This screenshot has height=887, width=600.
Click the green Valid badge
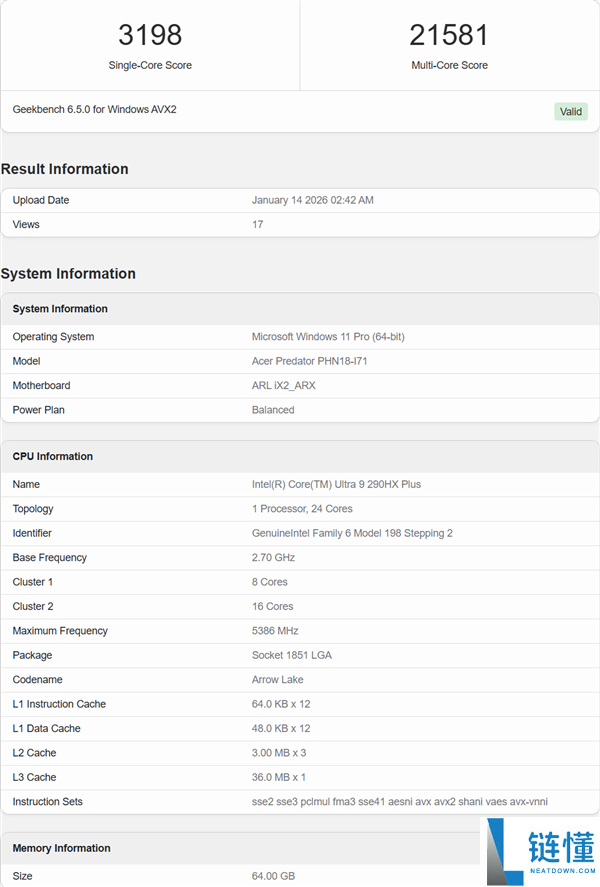point(571,111)
